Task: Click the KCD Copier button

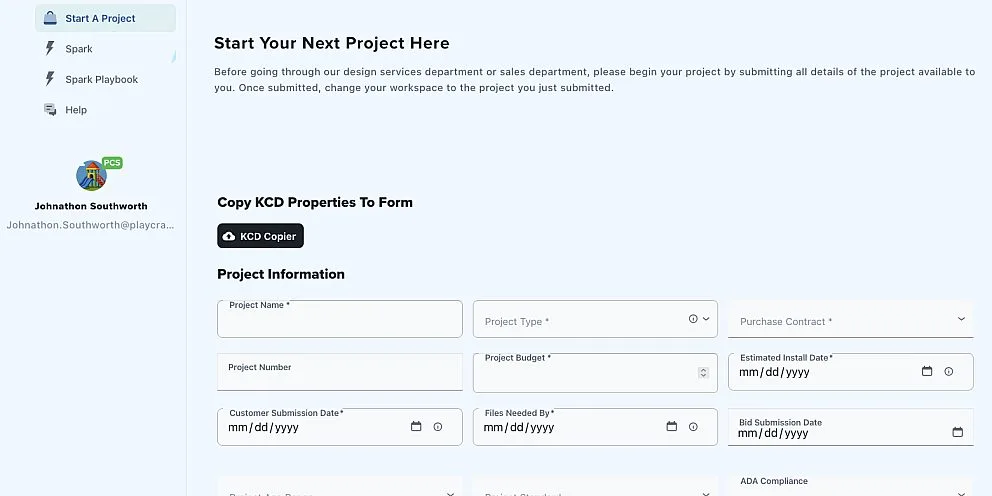Action: [x=261, y=236]
